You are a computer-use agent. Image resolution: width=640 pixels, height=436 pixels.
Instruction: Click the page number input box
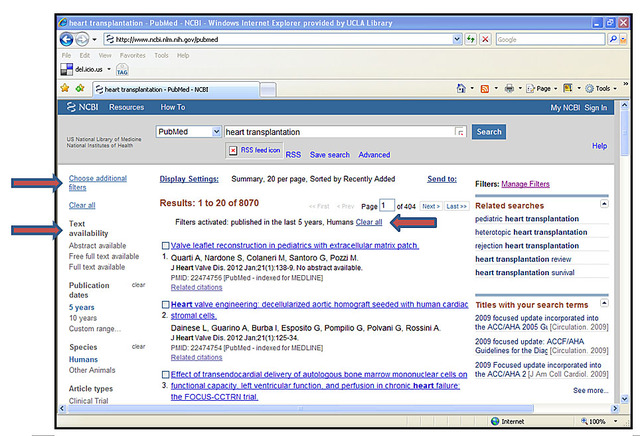387,205
